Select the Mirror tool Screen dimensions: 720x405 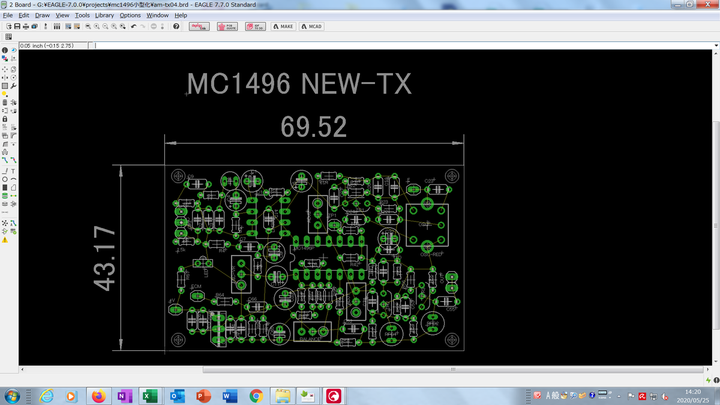(x=5, y=77)
